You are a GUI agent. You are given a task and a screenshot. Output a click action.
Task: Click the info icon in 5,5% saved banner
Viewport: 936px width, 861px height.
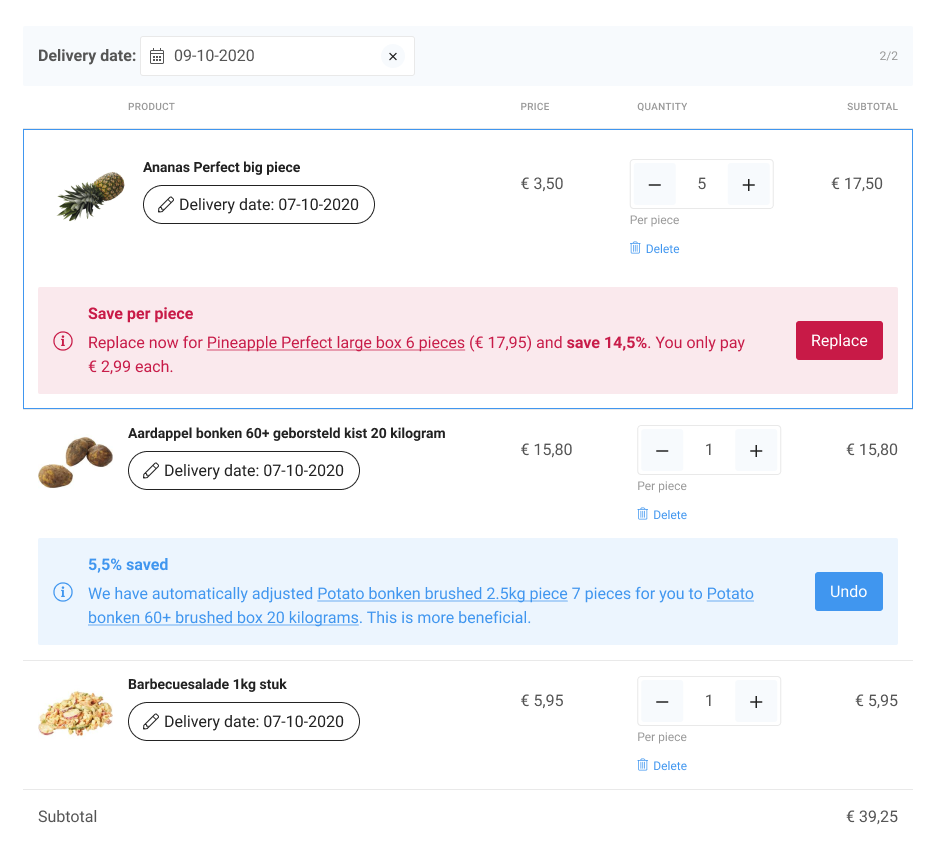point(63,593)
